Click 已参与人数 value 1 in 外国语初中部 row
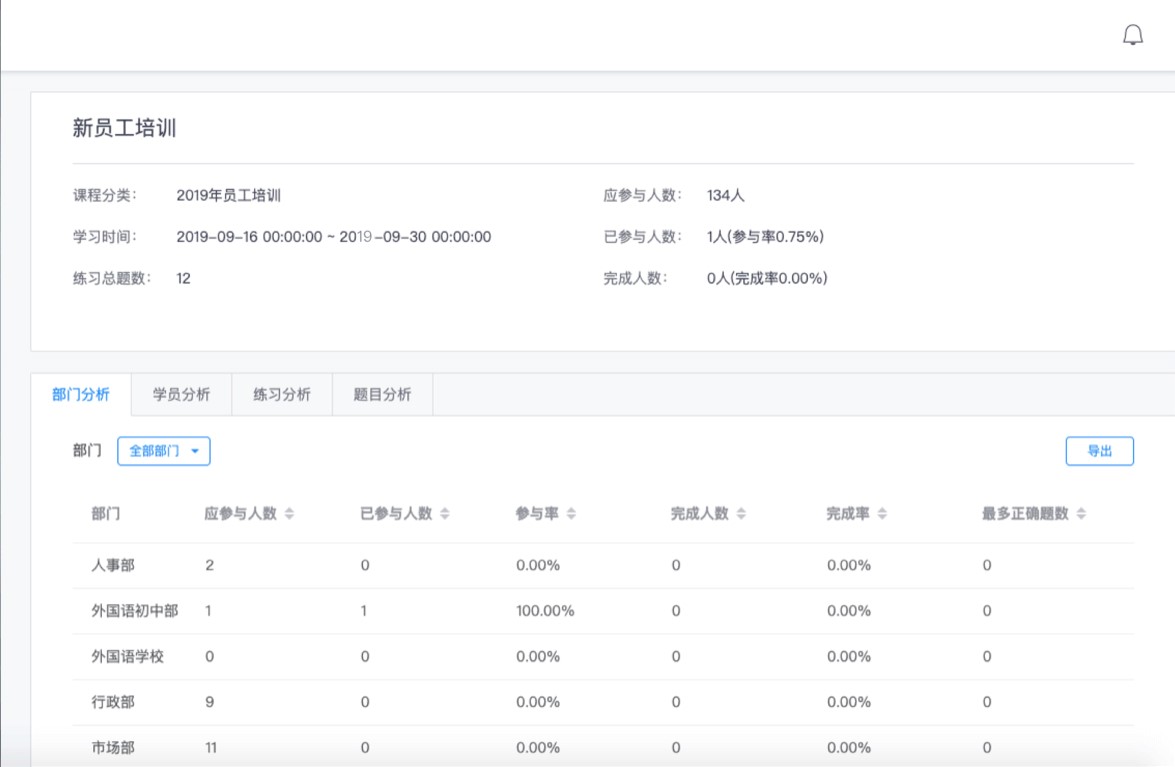This screenshot has width=1175, height=767. click(364, 610)
